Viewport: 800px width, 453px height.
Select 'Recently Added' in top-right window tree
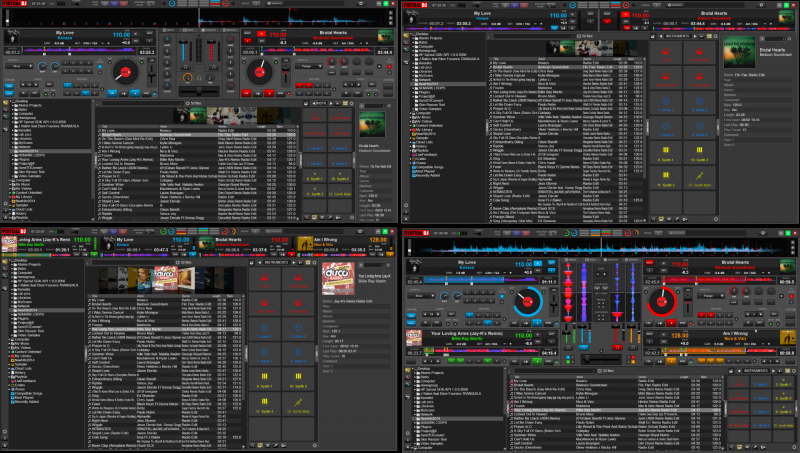tap(428, 175)
